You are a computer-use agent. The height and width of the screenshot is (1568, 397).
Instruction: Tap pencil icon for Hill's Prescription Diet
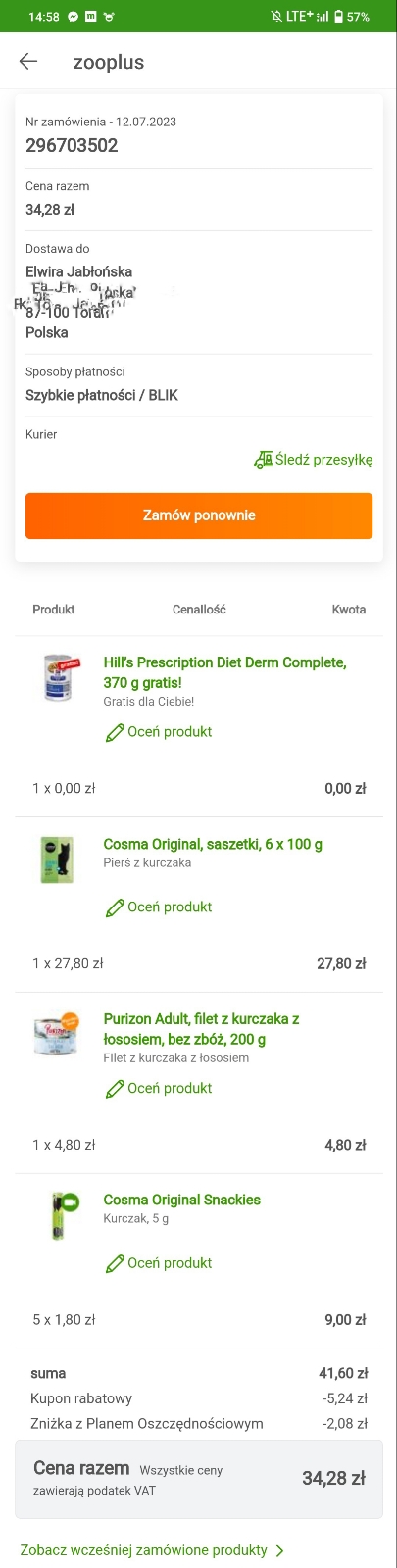115,732
